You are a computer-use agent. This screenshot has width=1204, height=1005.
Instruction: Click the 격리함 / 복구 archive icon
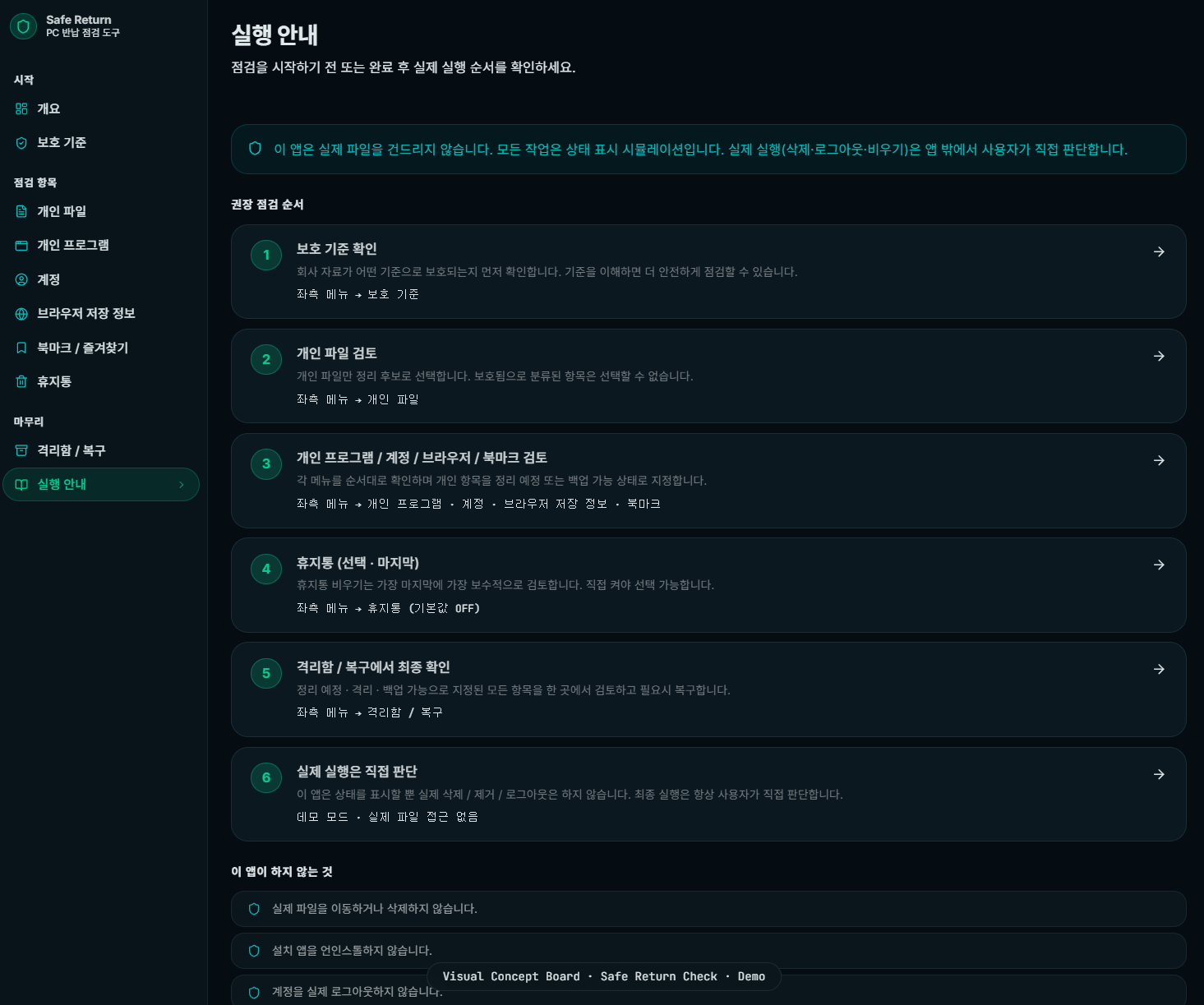[x=21, y=450]
